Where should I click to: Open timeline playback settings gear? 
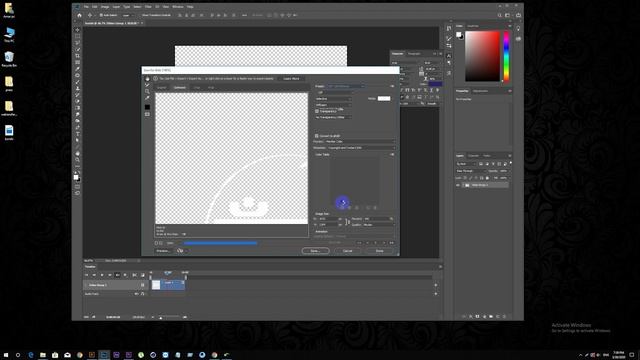pyautogui.click(x=125, y=275)
